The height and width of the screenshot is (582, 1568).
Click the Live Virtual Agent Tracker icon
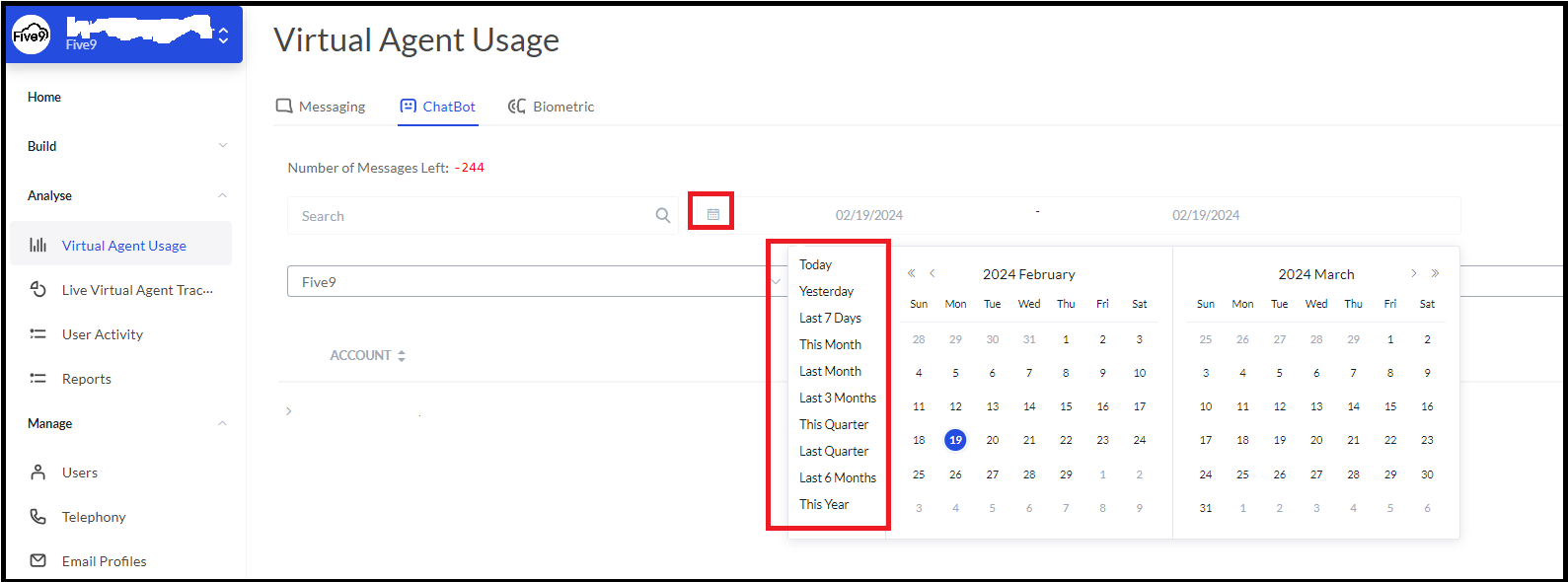tap(38, 289)
